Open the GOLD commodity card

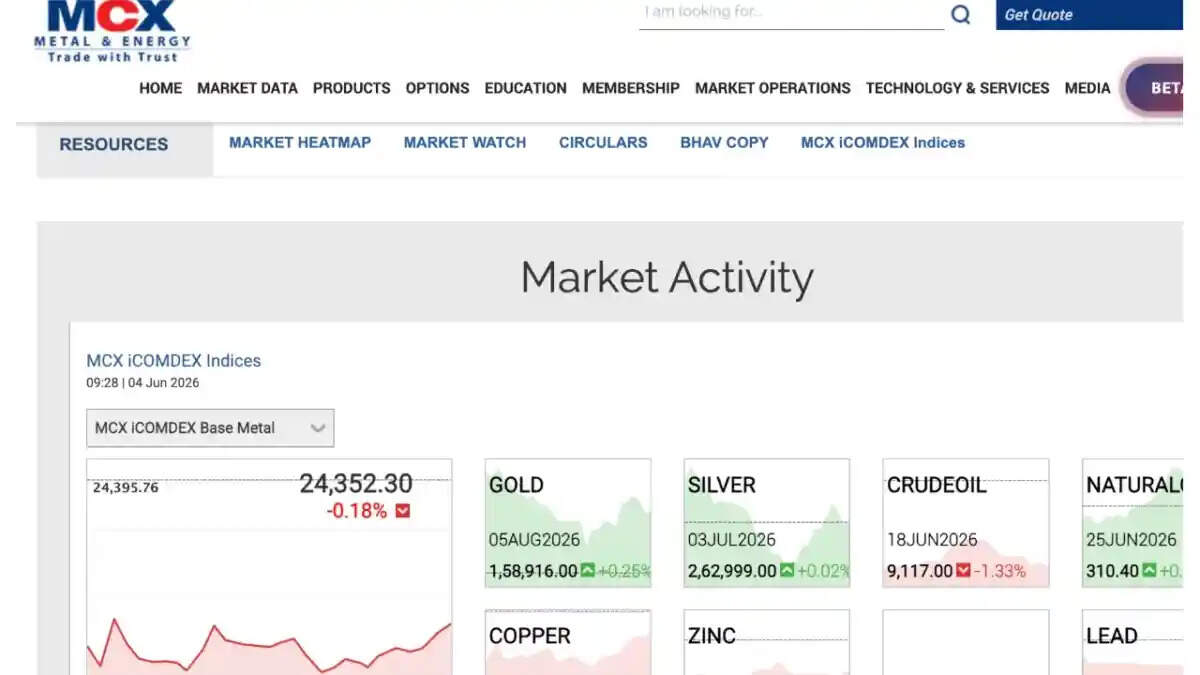(568, 523)
